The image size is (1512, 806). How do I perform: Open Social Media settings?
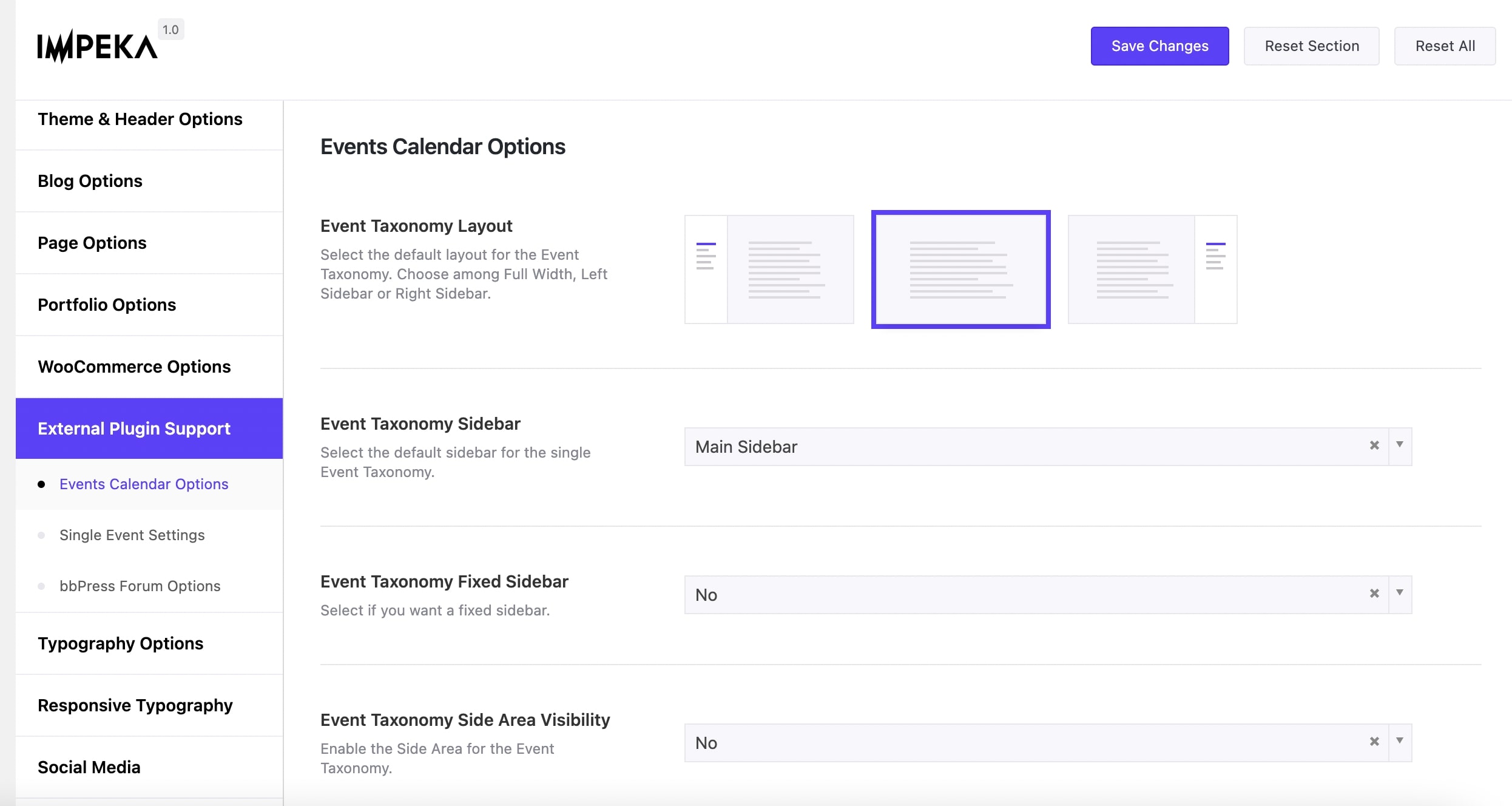89,767
